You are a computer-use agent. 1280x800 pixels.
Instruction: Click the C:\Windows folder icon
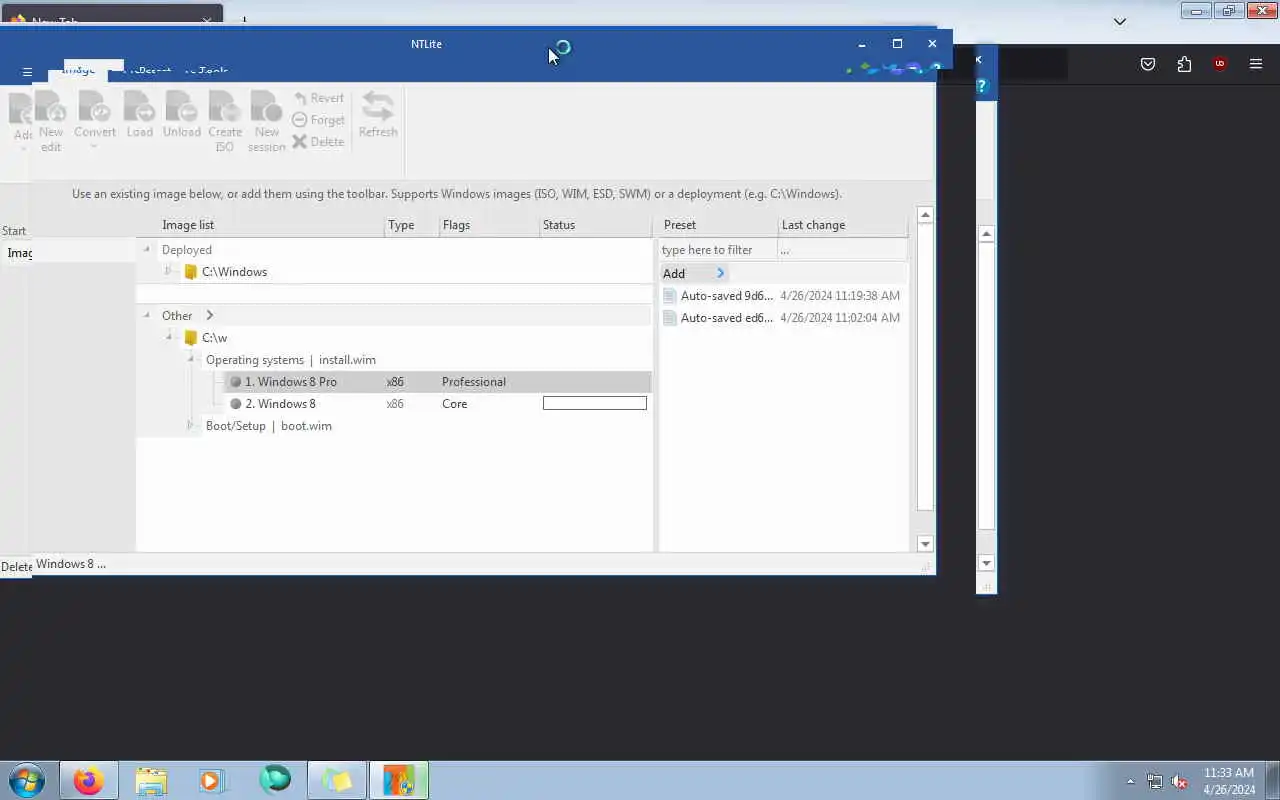point(191,272)
